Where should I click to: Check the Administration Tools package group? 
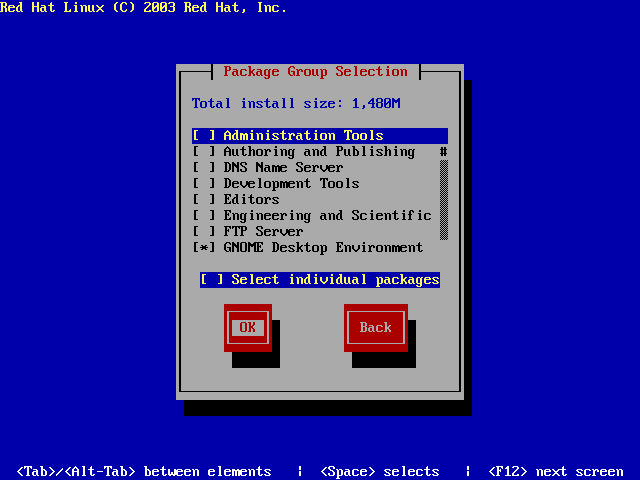pyautogui.click(x=320, y=136)
